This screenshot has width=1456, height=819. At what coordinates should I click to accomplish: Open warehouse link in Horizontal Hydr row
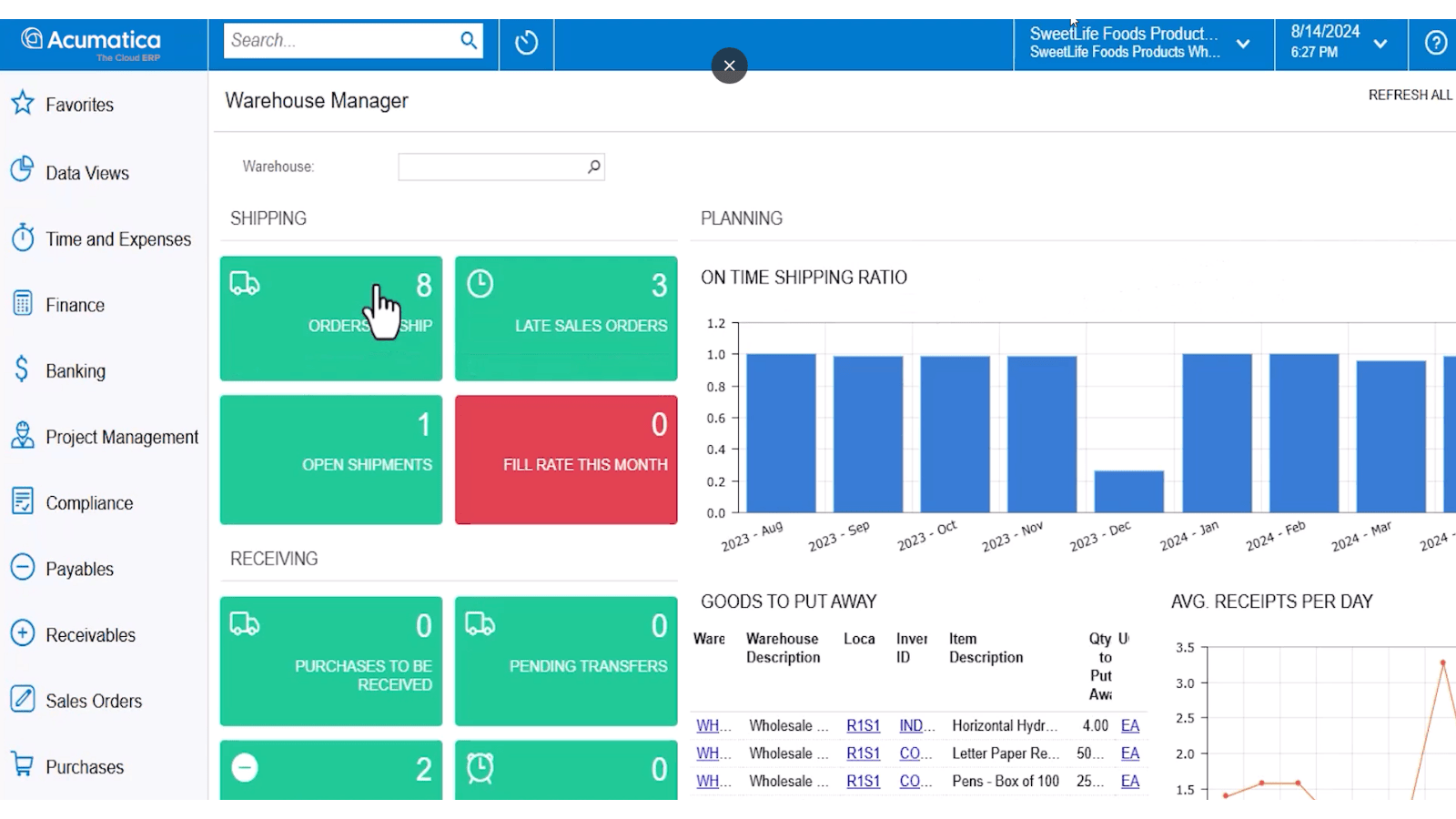coord(713,725)
